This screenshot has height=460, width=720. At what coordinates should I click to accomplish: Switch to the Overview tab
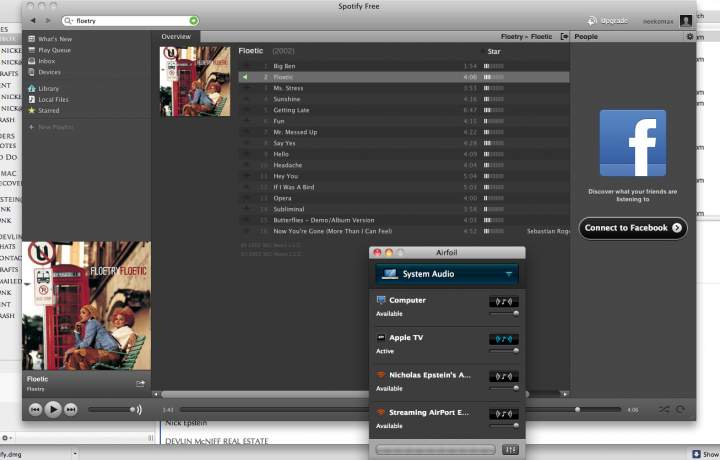[176, 36]
